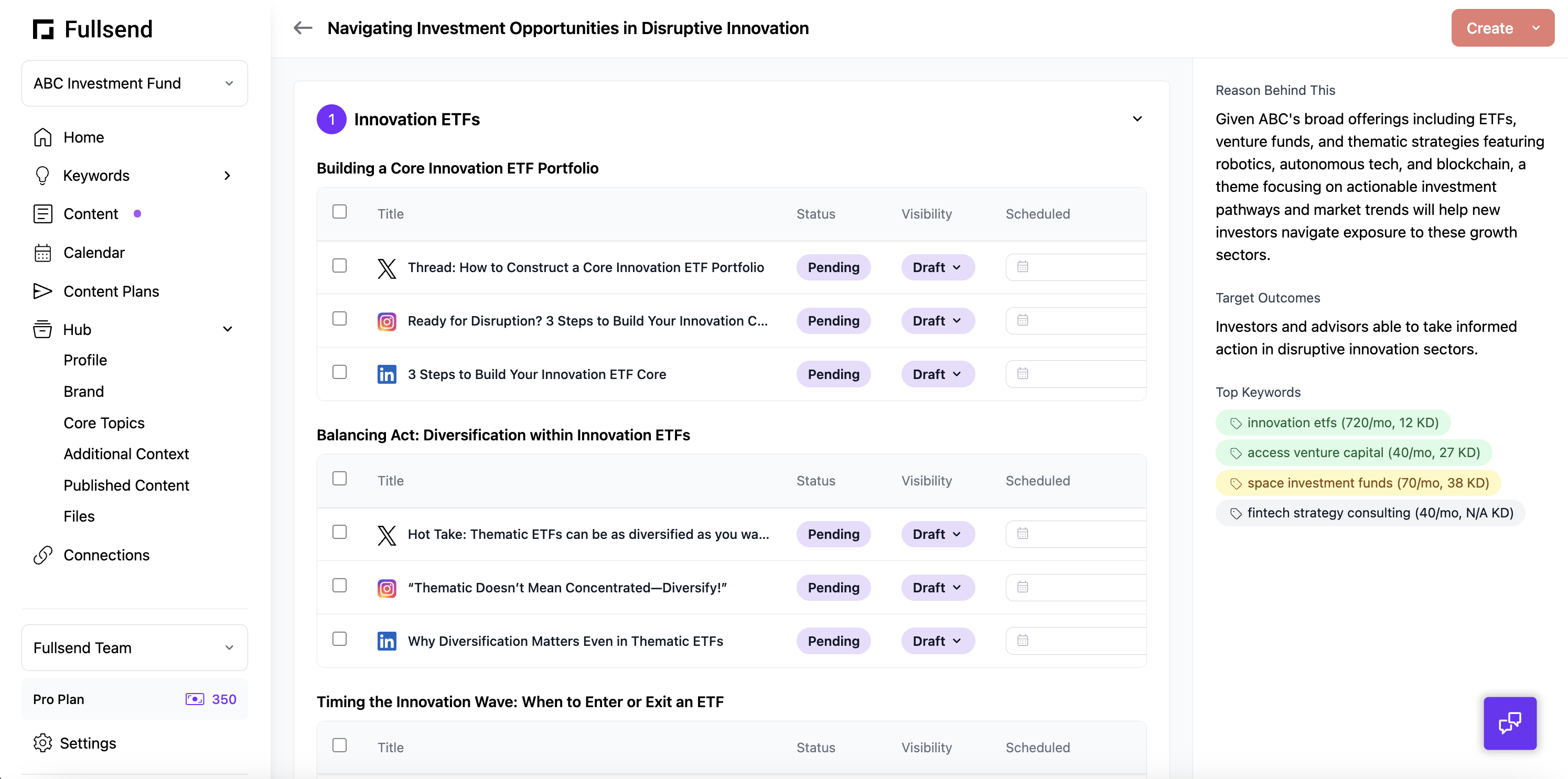Click the lightbulb icon for Keywords

click(42, 175)
